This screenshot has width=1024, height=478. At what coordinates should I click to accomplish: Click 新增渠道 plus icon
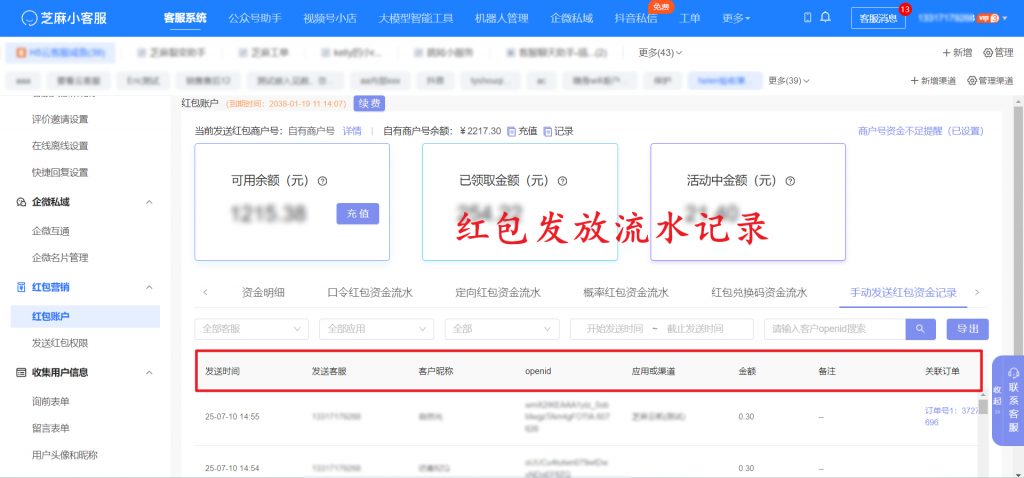tap(914, 81)
